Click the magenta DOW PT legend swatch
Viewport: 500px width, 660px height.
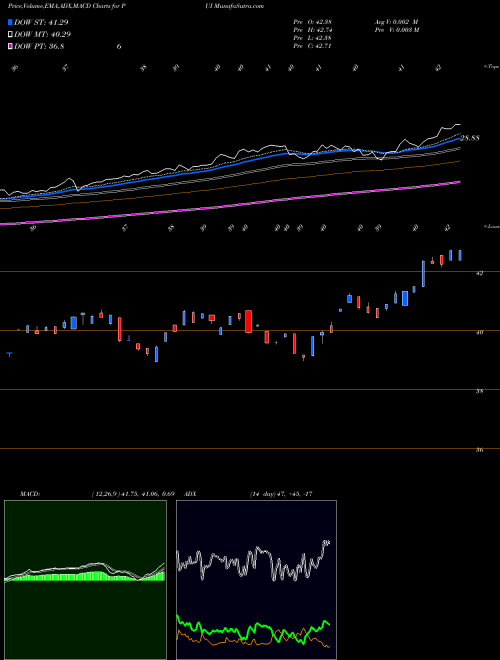[x=11, y=46]
